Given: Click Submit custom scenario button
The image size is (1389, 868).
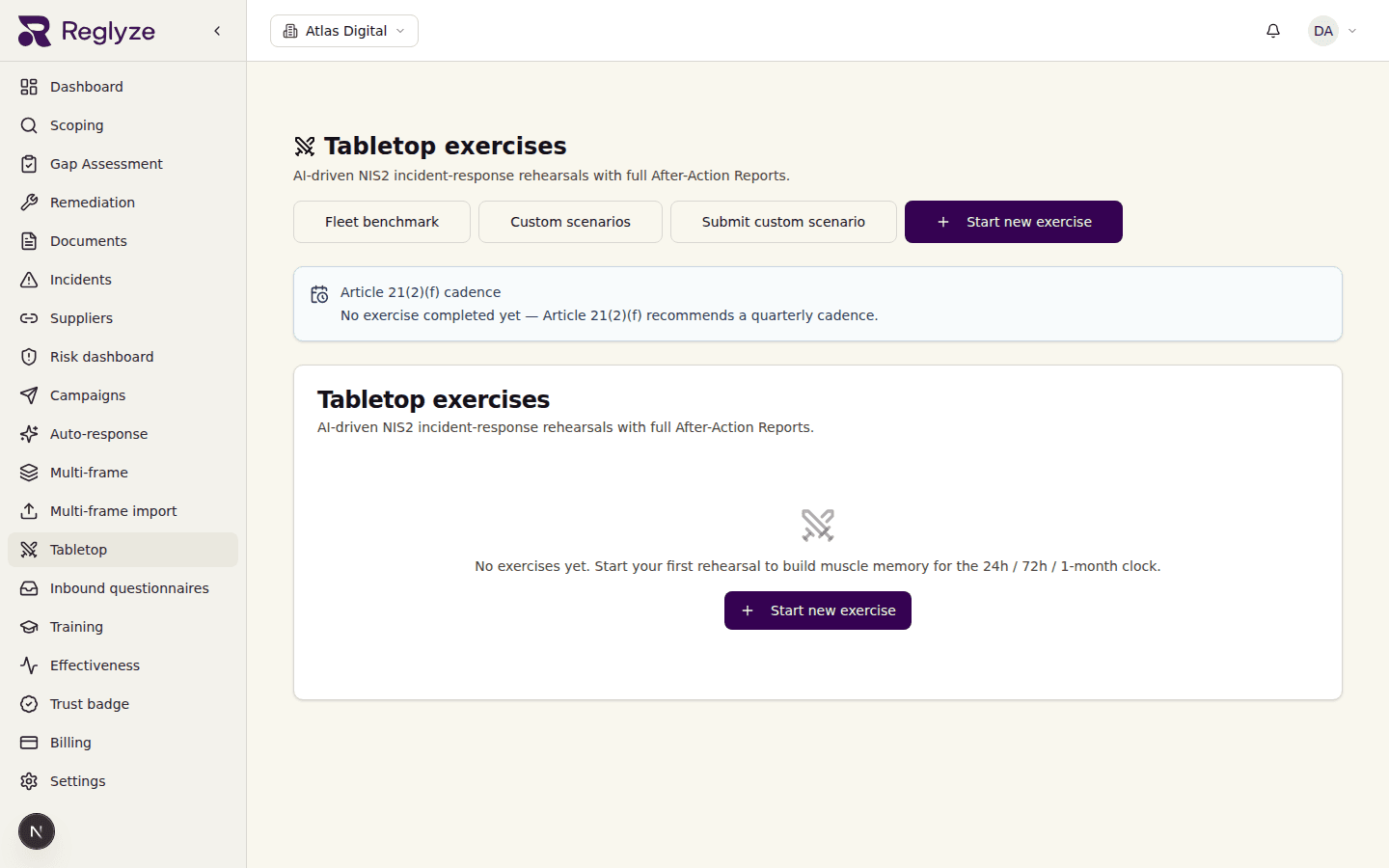Looking at the screenshot, I should 783,222.
